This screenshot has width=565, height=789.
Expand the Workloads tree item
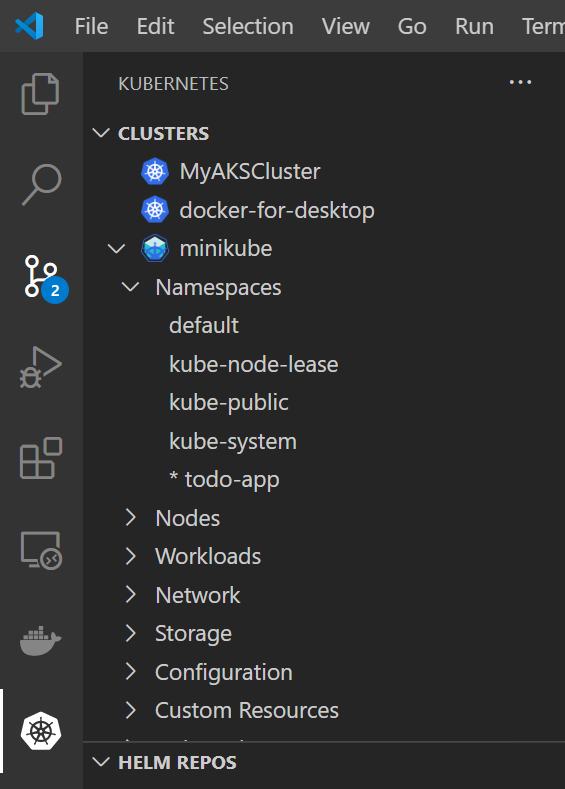(131, 556)
